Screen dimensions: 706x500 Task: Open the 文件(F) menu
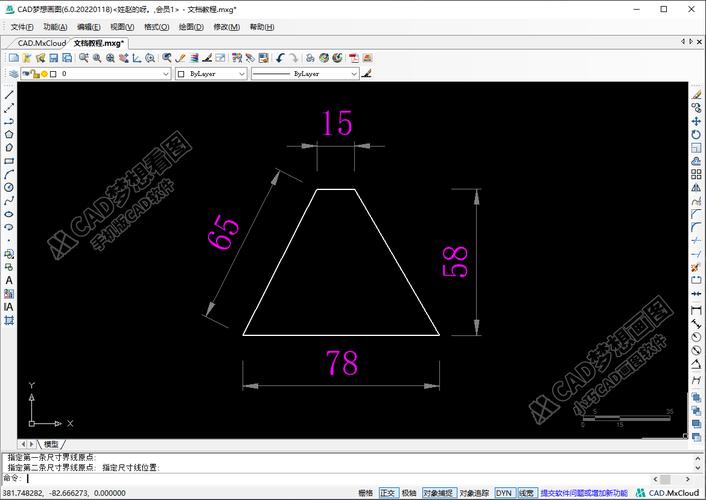(x=22, y=27)
